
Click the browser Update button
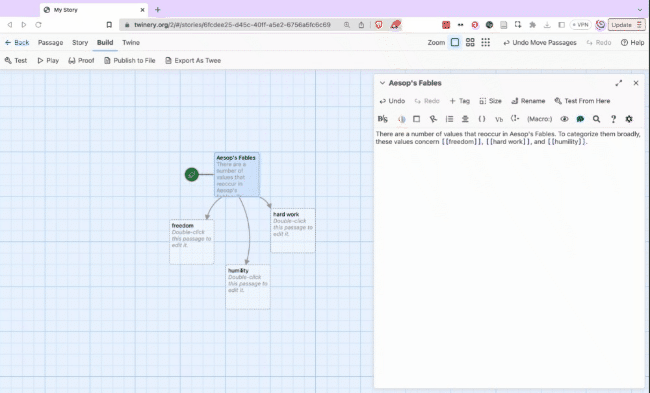[626, 25]
